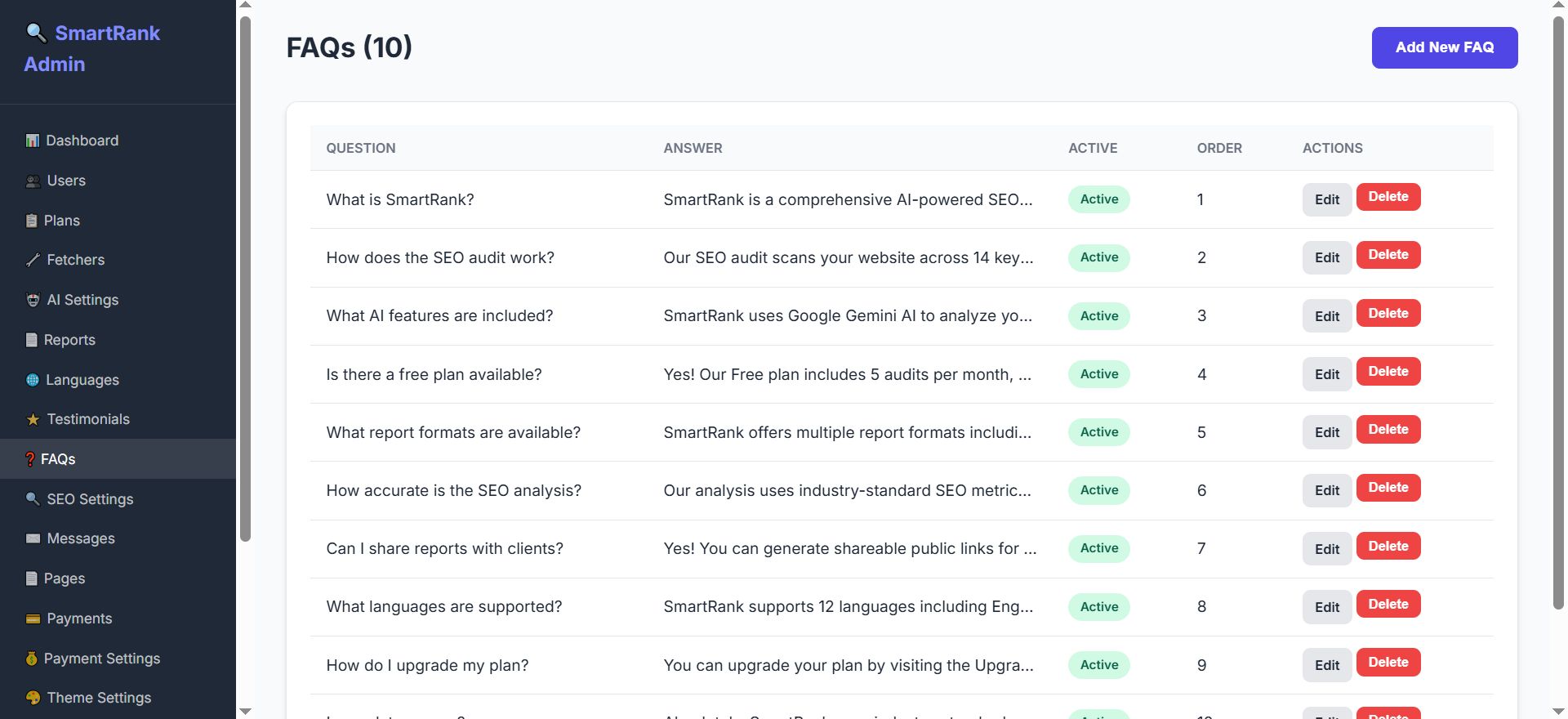This screenshot has width=1568, height=719.
Task: Delete the 'Is there a free plan available?' FAQ
Action: [1388, 372]
